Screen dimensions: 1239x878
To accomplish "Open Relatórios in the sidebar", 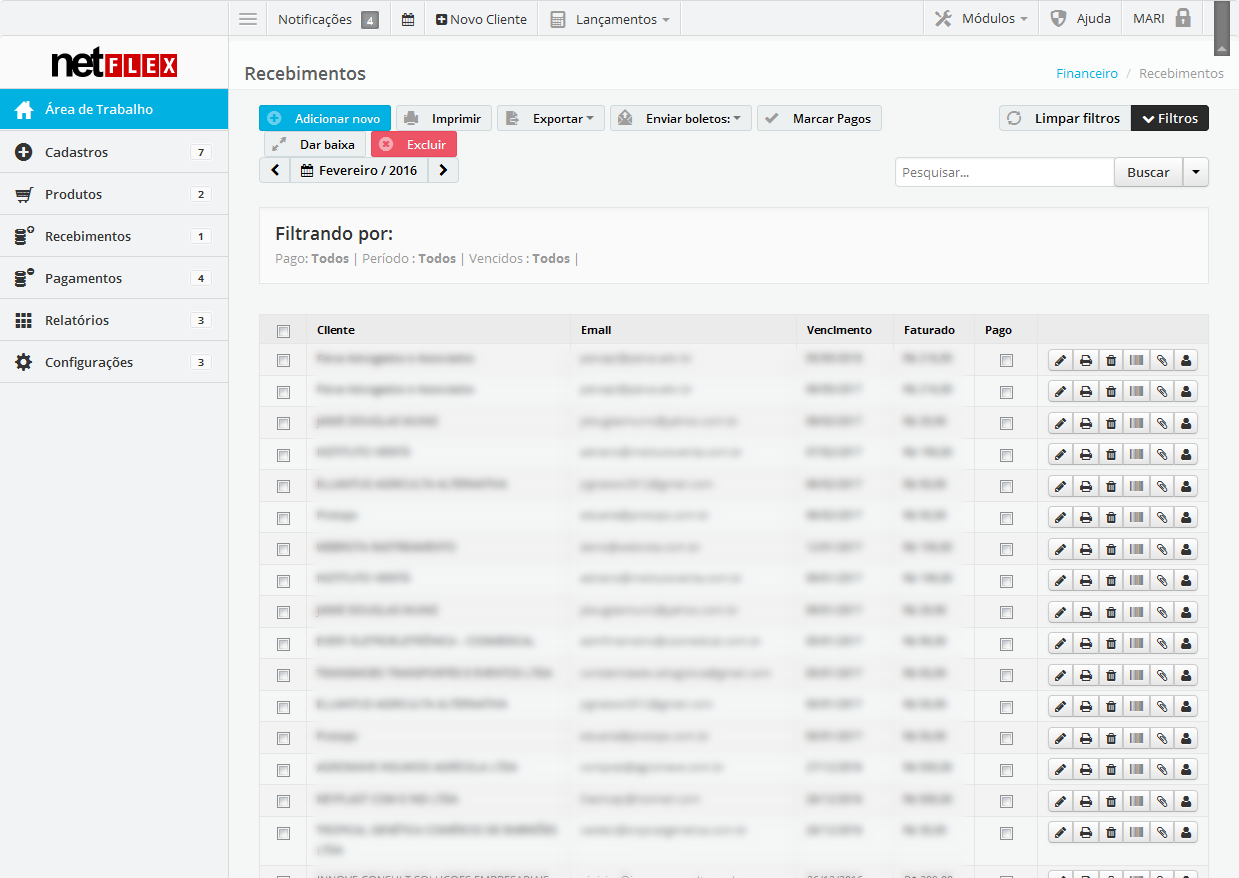I will tap(77, 320).
